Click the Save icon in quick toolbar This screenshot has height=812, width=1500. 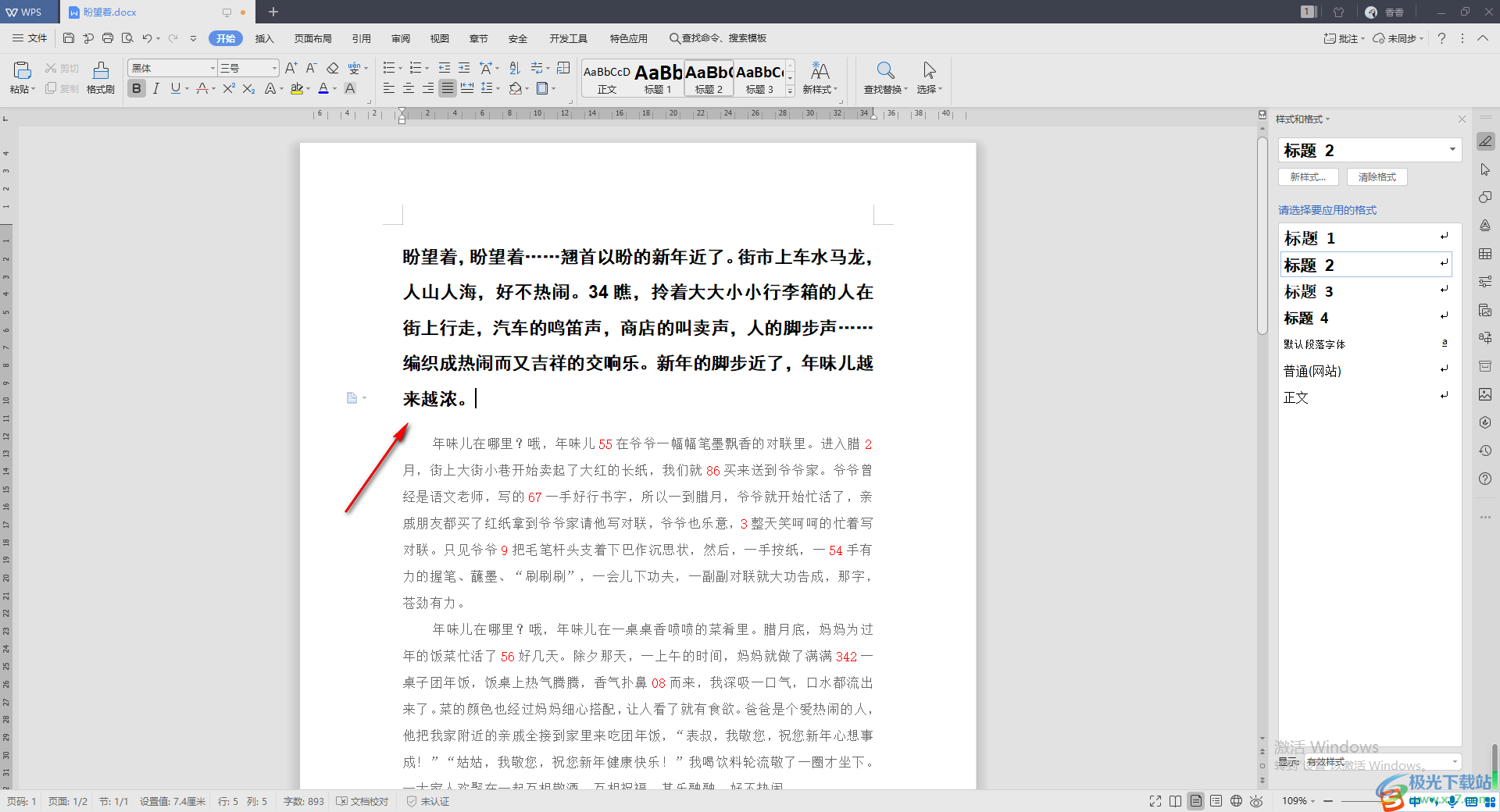(x=69, y=38)
